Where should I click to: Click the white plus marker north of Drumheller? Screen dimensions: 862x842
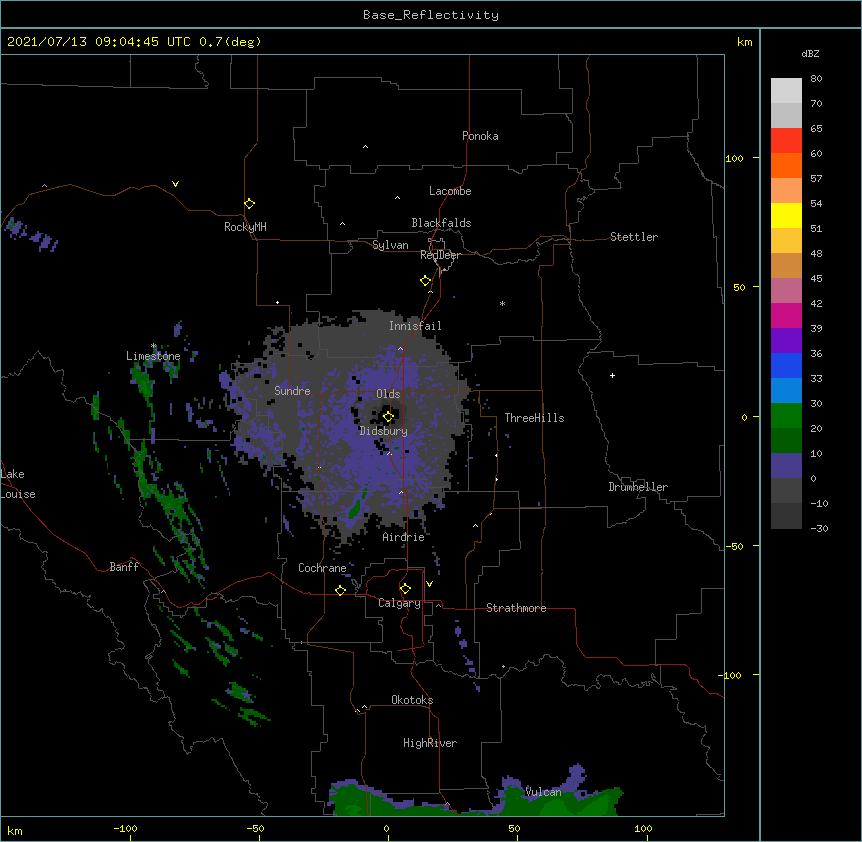click(x=612, y=375)
